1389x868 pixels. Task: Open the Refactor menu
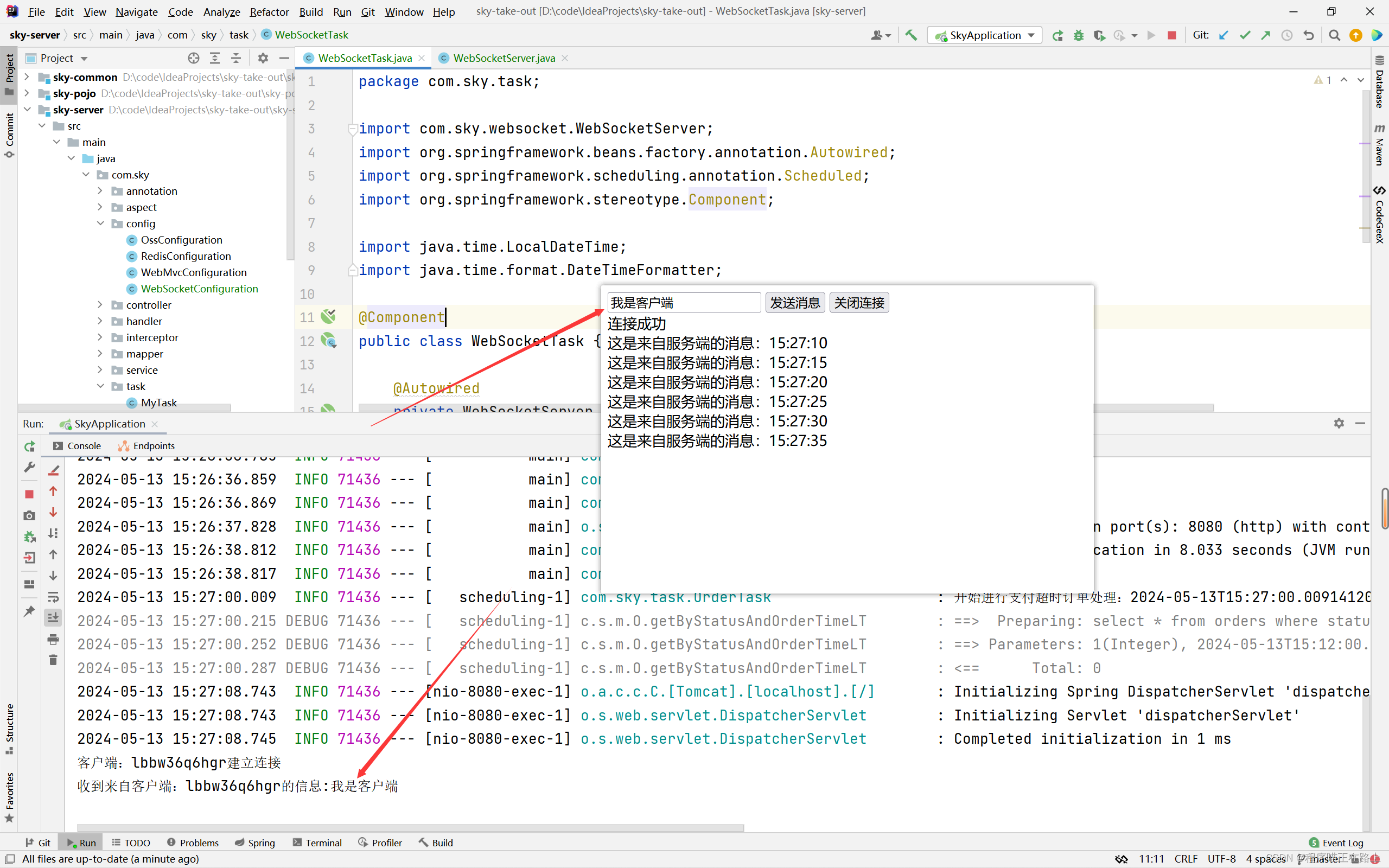tap(269, 11)
